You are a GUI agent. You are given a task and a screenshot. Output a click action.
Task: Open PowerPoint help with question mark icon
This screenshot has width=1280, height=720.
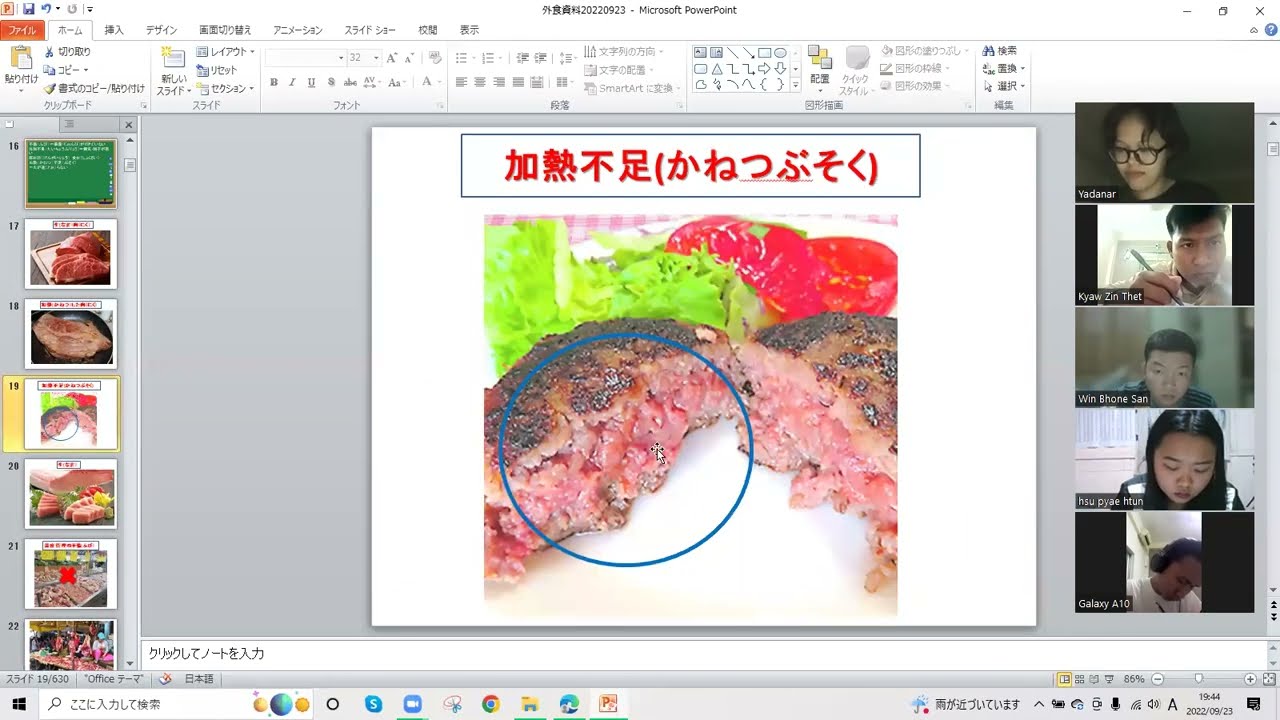(x=1269, y=31)
